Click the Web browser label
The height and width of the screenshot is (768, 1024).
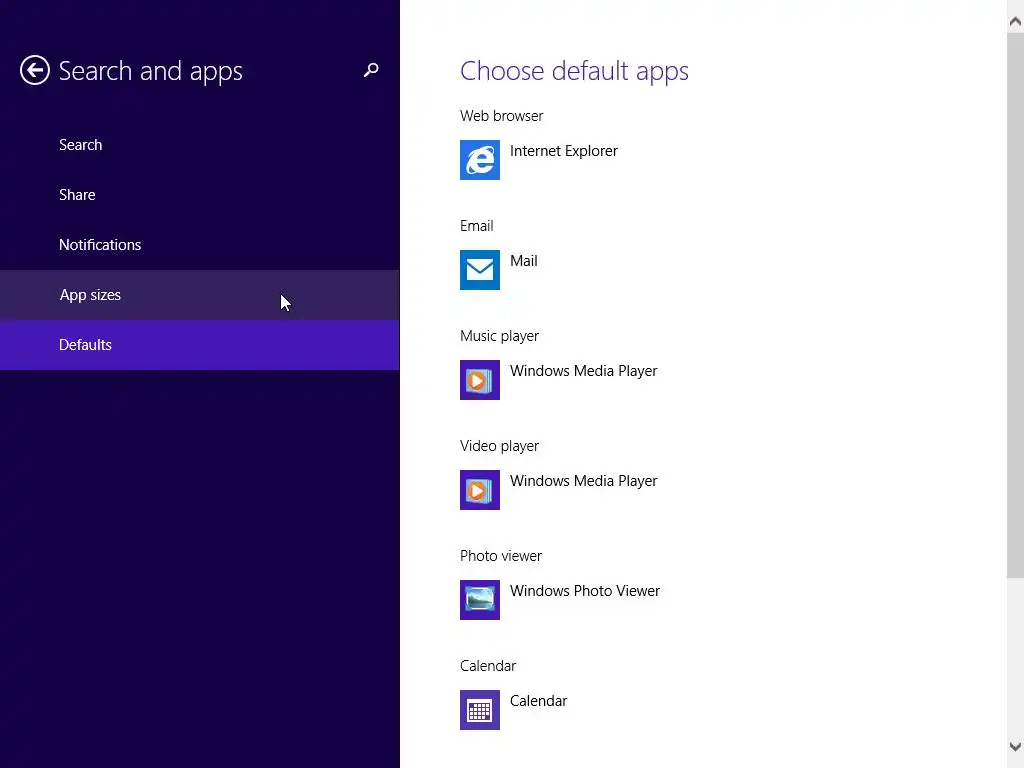pos(502,116)
